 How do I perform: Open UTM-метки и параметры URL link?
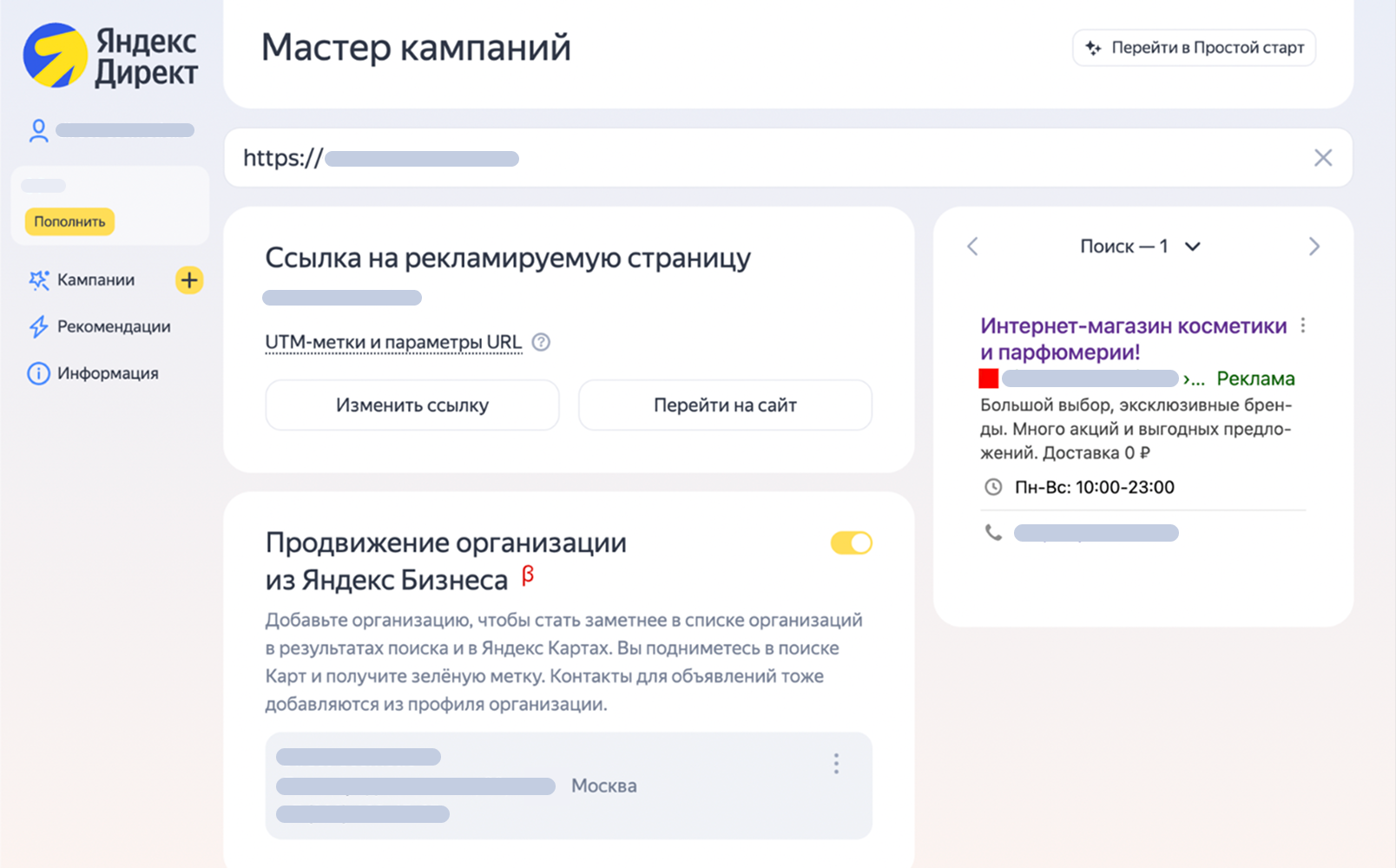coord(392,342)
